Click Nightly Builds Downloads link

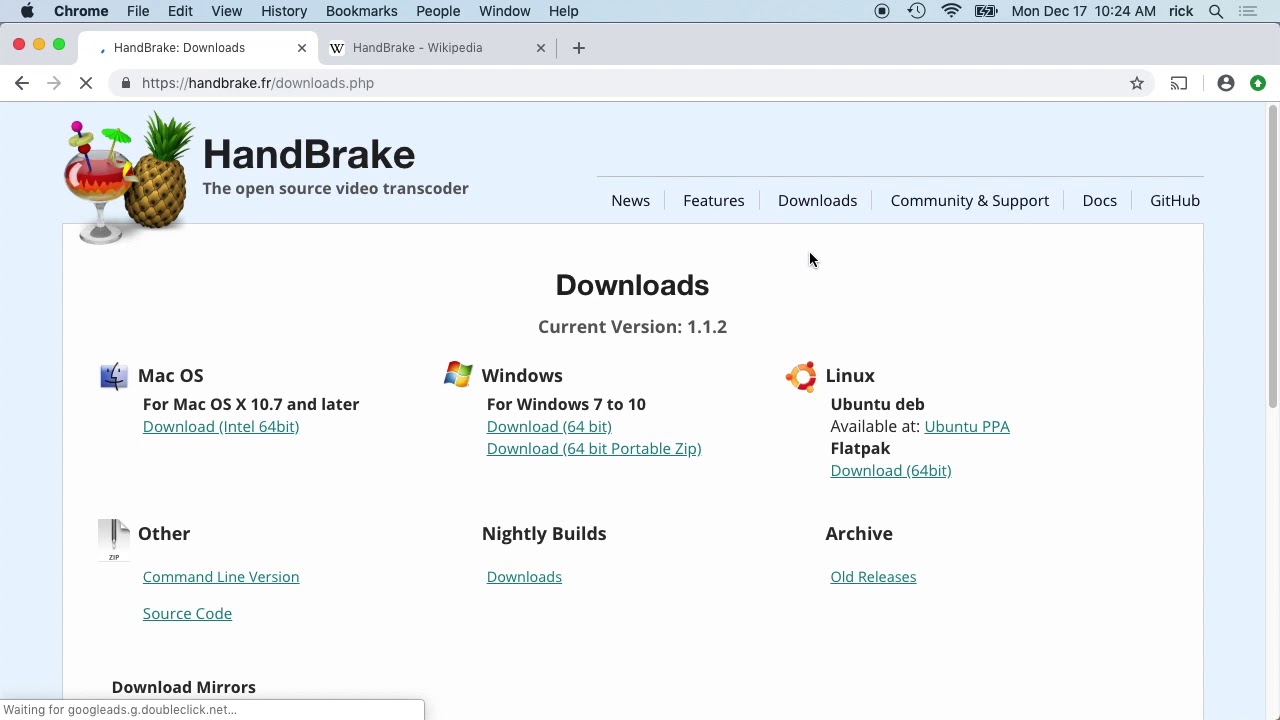pos(524,577)
